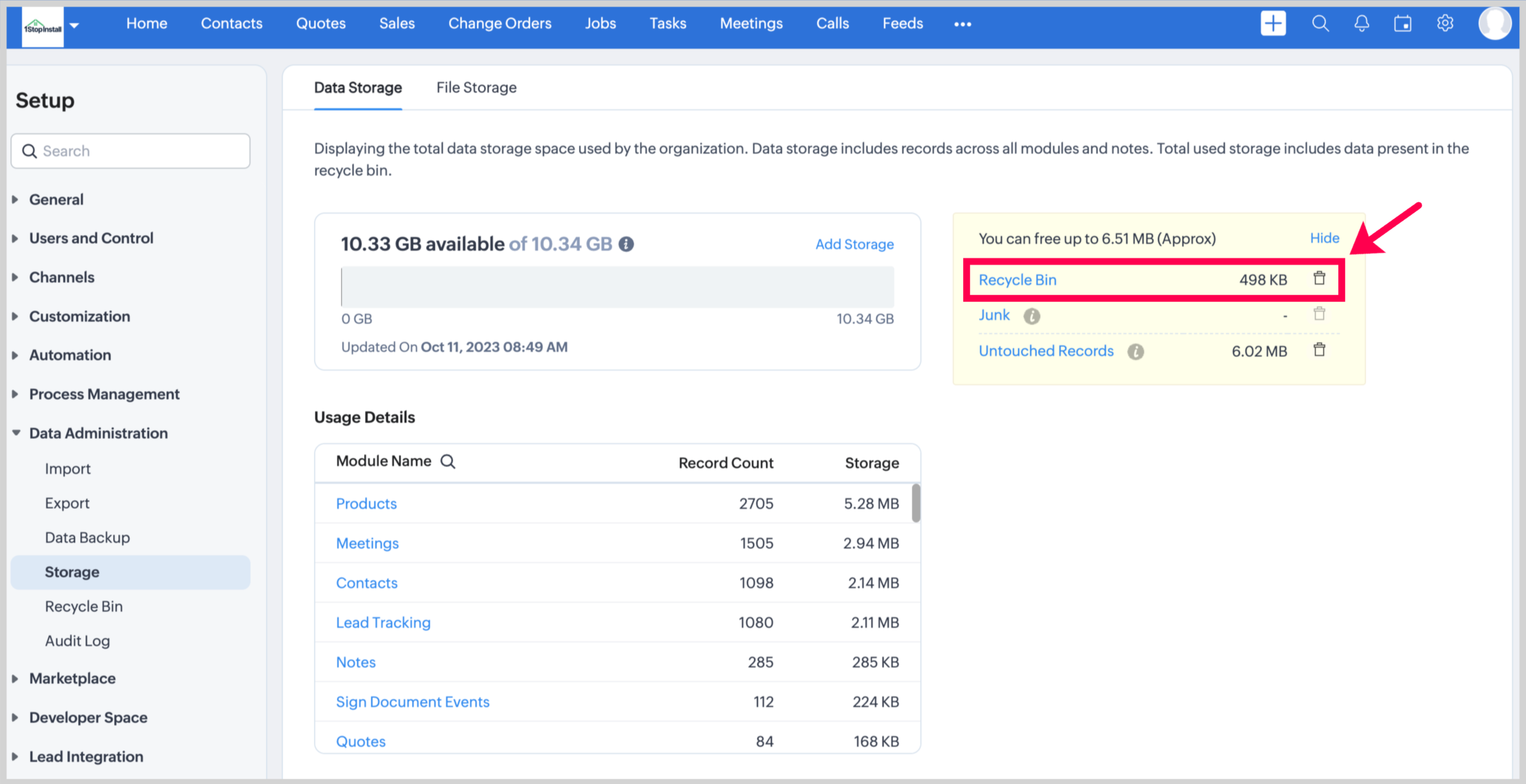The height and width of the screenshot is (784, 1526).
Task: Click the plus create-new icon
Action: pos(1272,23)
